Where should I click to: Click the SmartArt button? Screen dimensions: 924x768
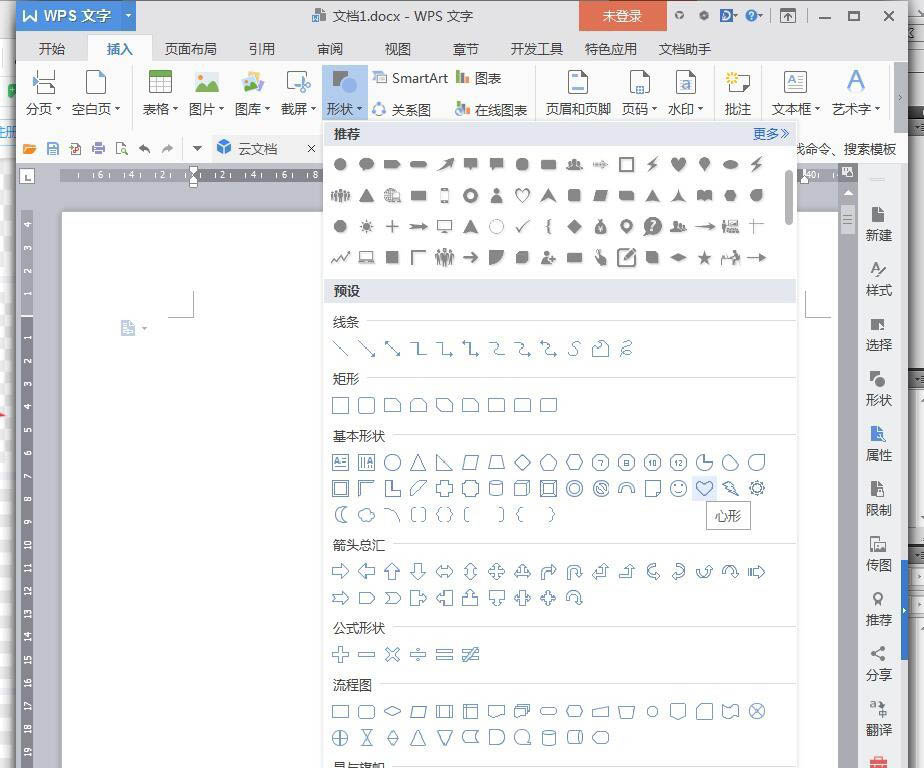(x=411, y=78)
